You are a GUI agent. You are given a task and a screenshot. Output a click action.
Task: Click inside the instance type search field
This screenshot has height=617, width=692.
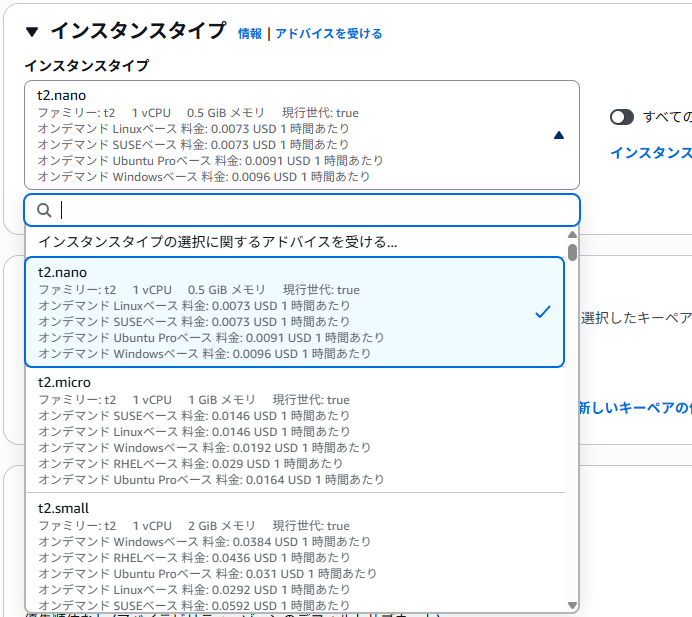(x=302, y=210)
